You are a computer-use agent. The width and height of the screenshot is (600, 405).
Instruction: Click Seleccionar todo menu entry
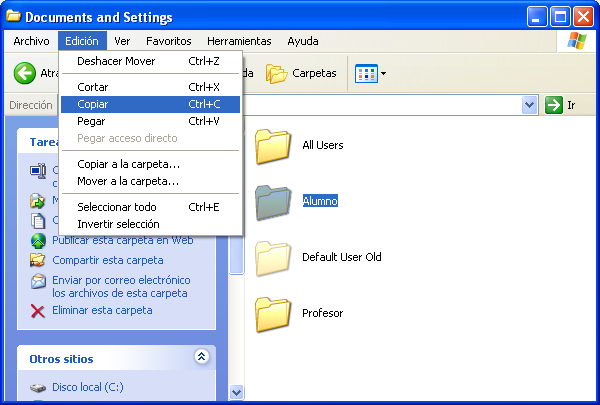(x=117, y=207)
